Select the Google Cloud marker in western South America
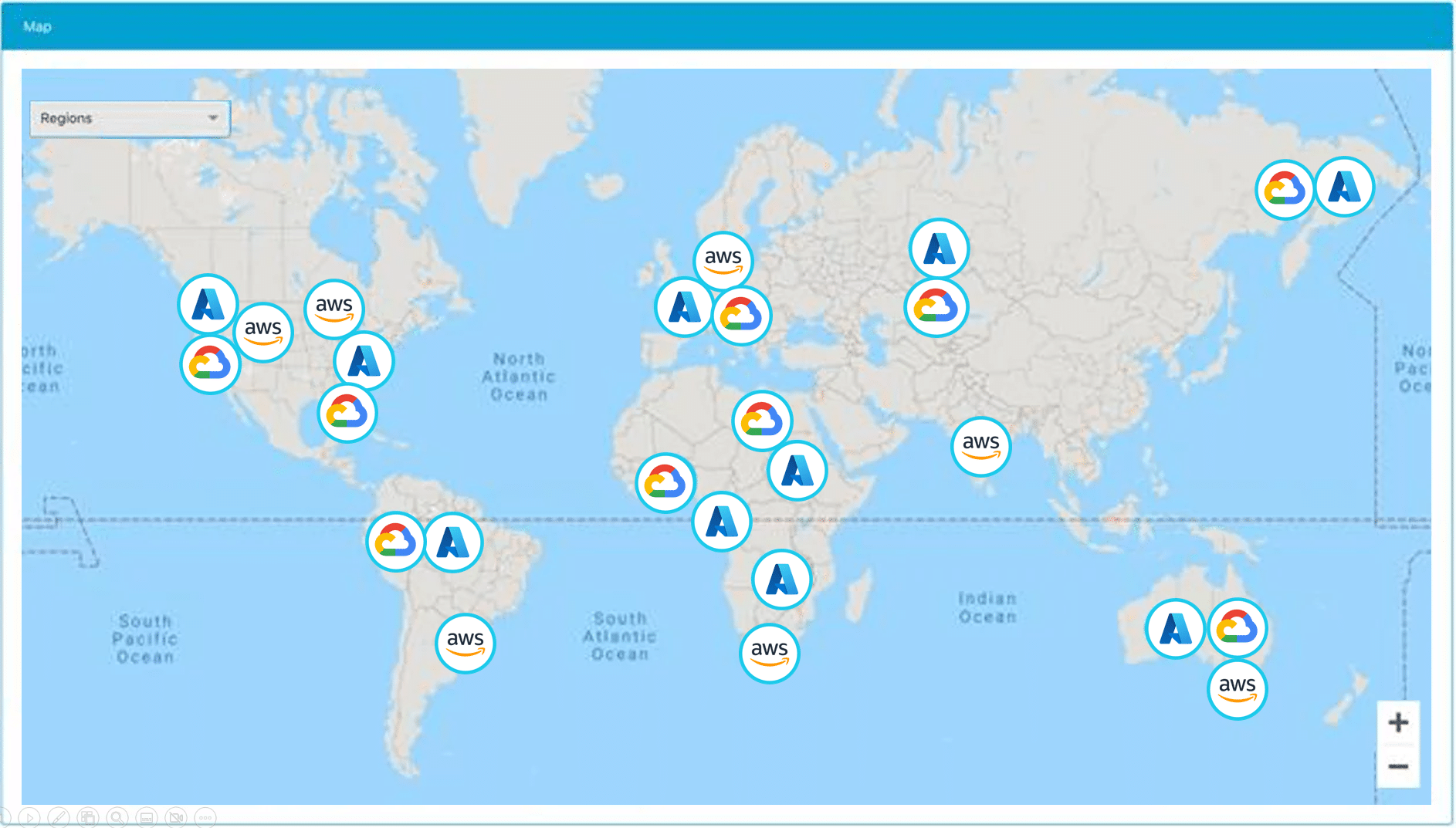 coord(395,542)
